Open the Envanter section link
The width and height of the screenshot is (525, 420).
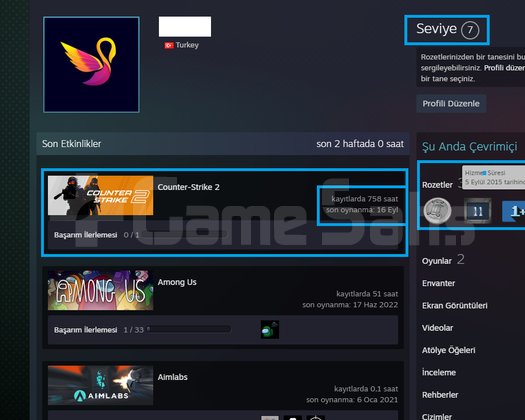(x=438, y=283)
